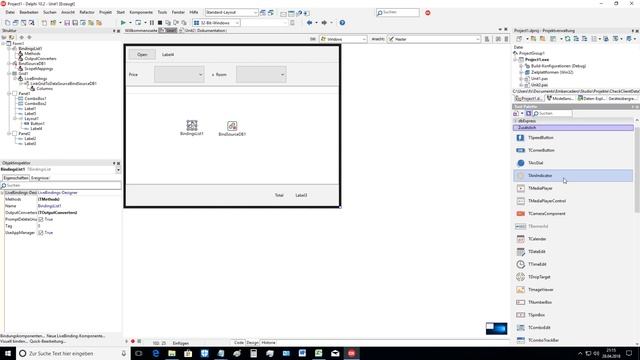Switch to the Ereignisse tab

pos(40,178)
